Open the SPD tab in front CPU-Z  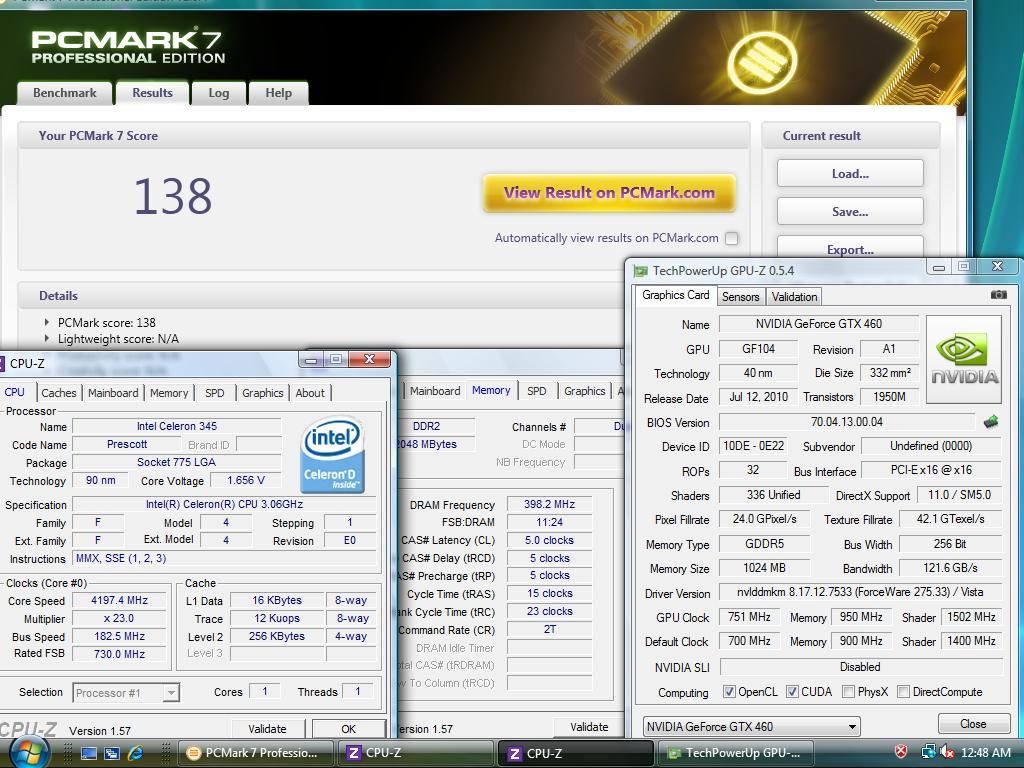point(214,392)
